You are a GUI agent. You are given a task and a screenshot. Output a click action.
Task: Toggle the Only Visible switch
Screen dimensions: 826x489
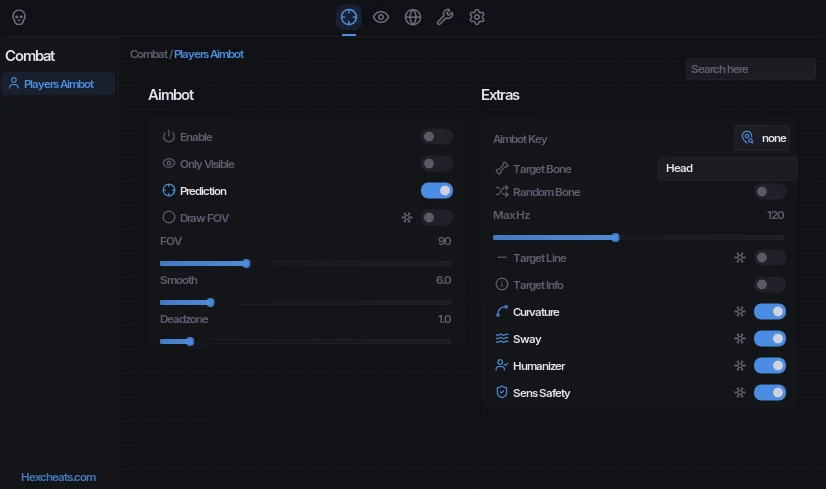tap(437, 163)
